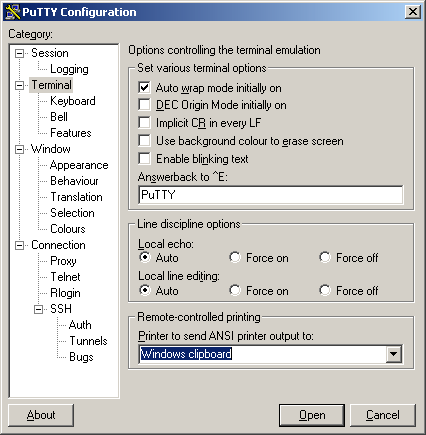Uncheck Auto wrap mode initially on
Screen dimensions: 426x435
(144, 88)
